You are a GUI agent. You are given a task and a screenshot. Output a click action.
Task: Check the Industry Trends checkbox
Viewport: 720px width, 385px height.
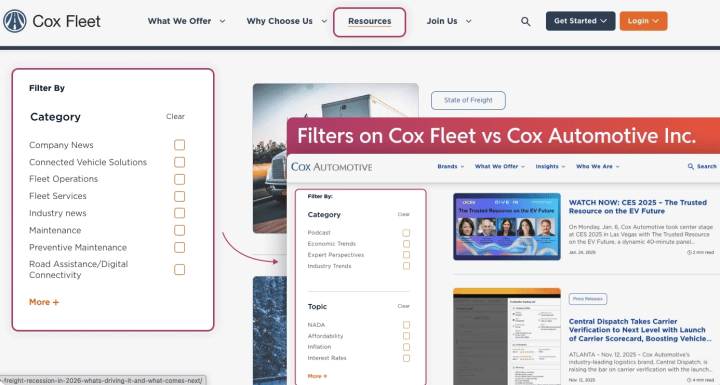click(x=406, y=266)
